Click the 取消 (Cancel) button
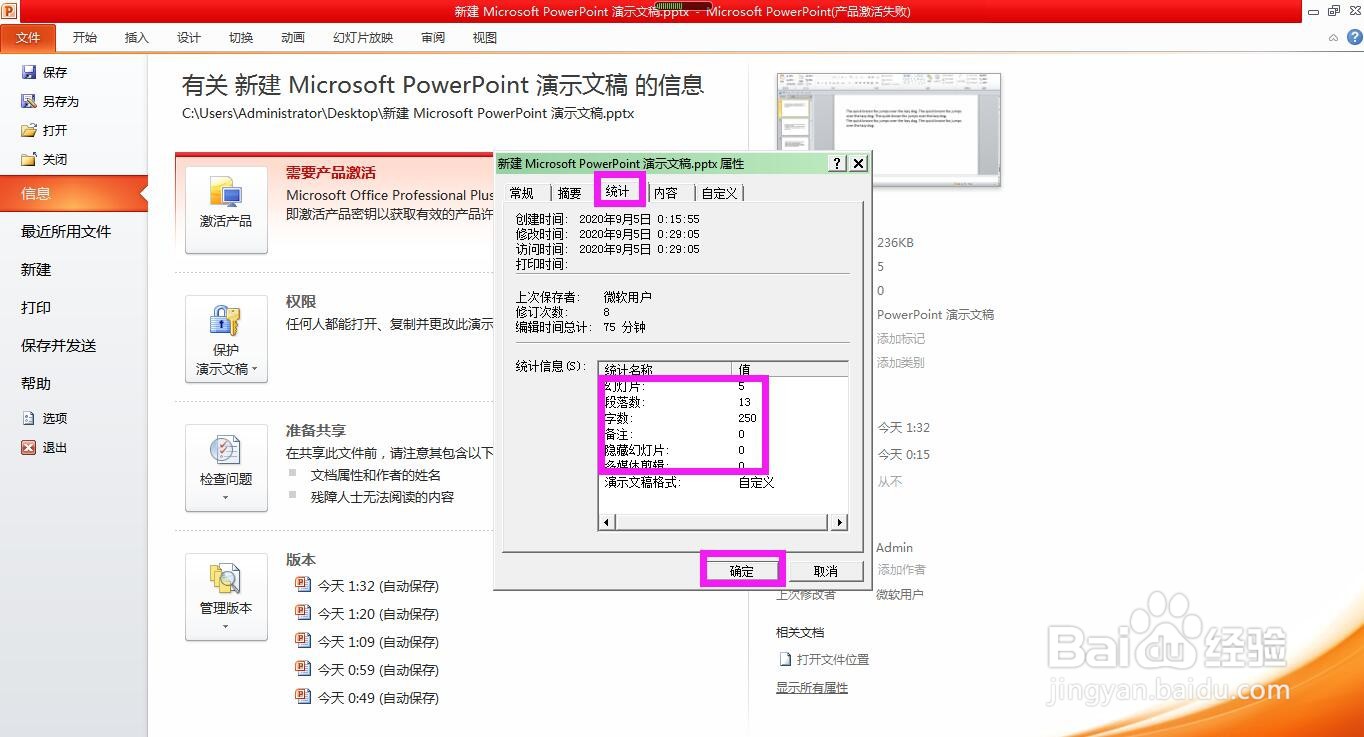The image size is (1364, 737). coord(826,571)
